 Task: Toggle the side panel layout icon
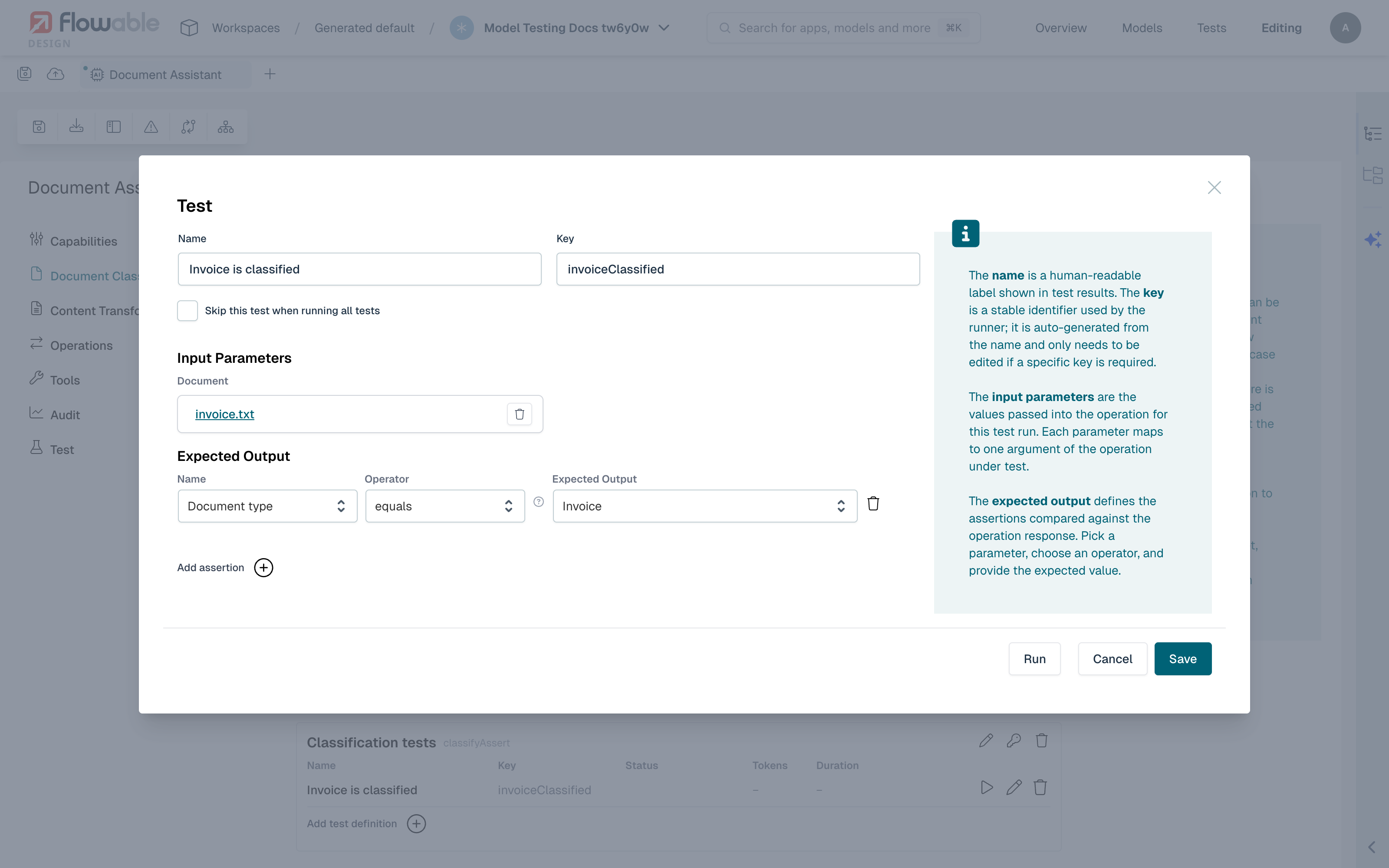pos(114,127)
